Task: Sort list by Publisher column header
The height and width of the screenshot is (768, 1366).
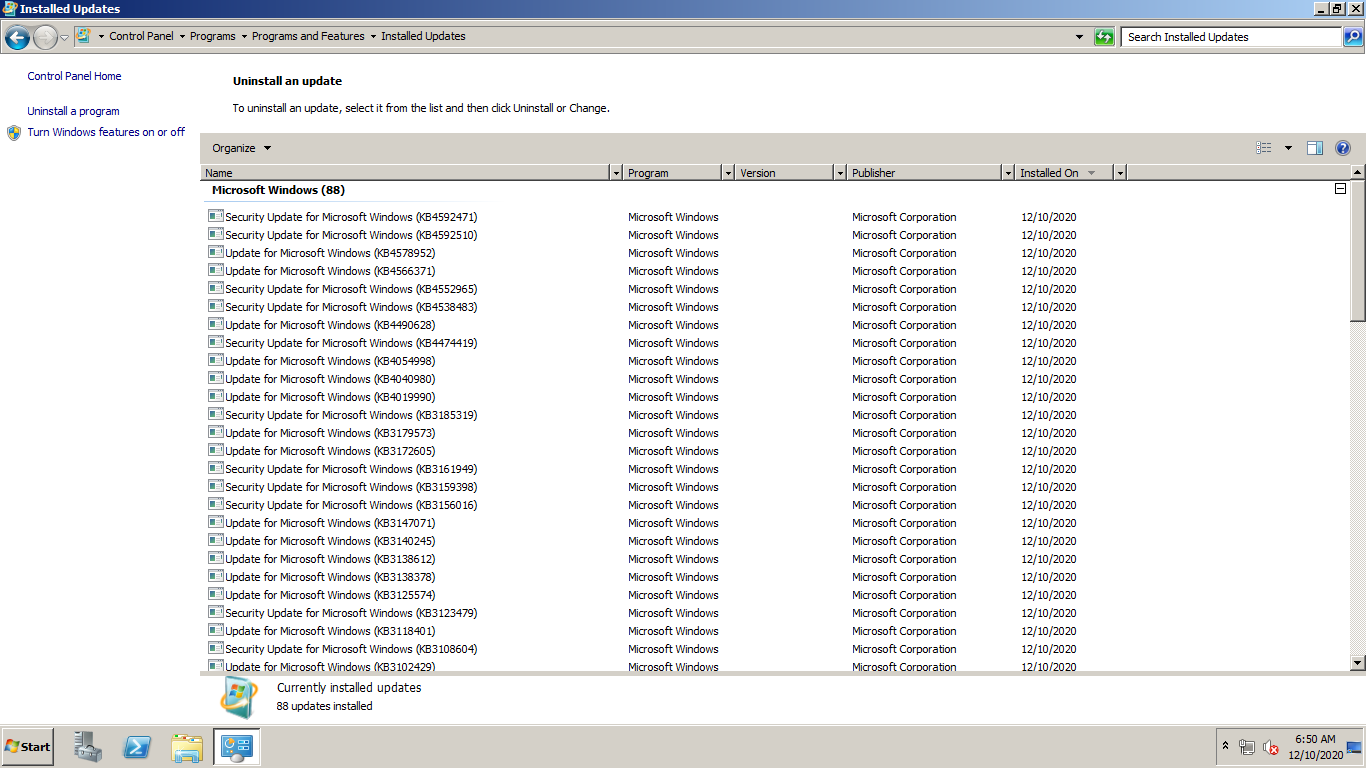Action: 925,173
